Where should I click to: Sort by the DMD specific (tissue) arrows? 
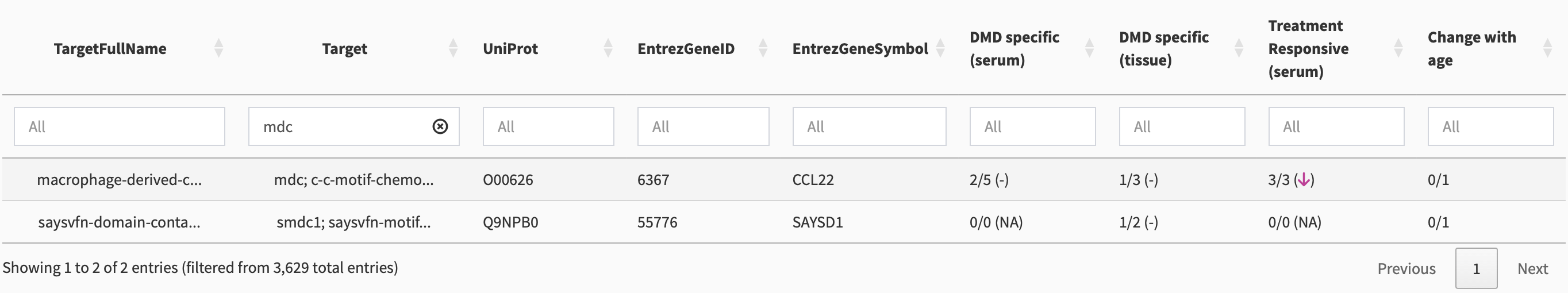1239,48
